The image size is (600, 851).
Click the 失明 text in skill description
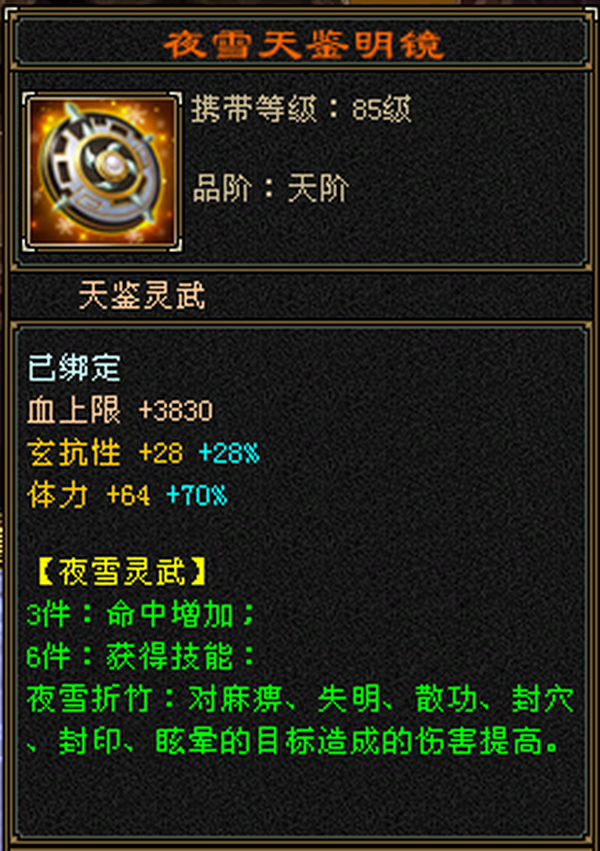(349, 698)
